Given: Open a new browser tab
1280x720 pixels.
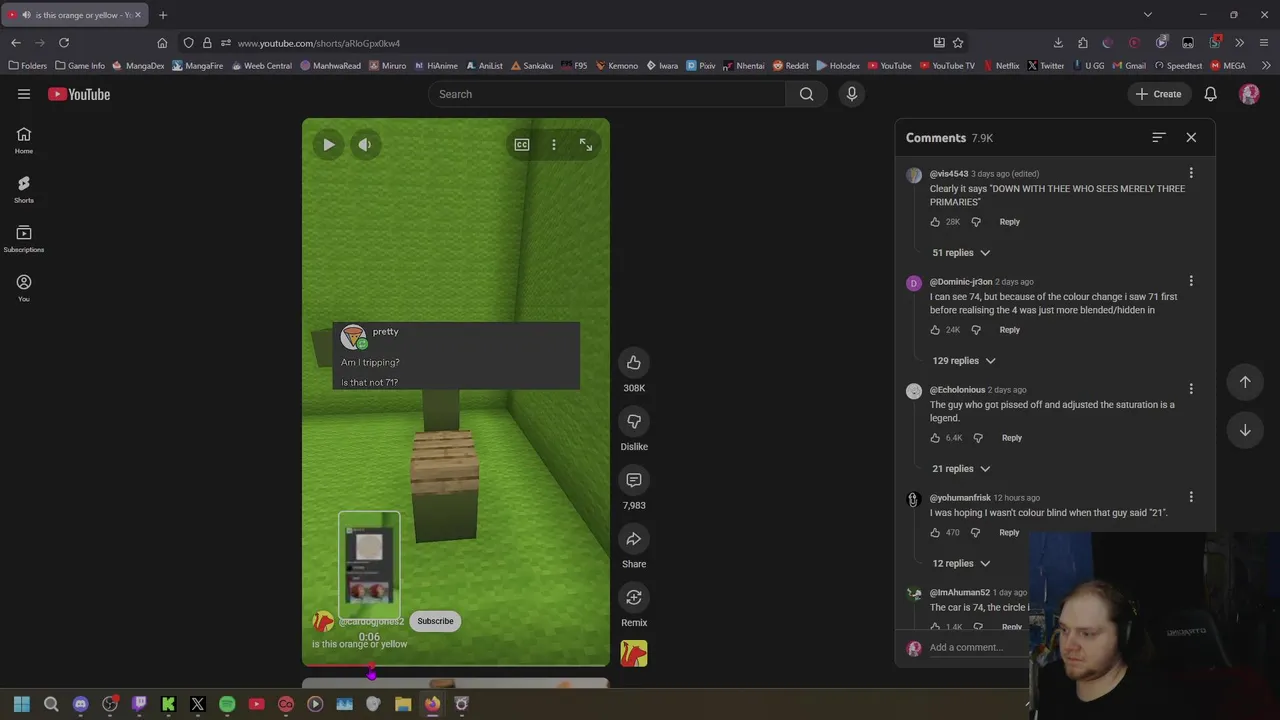Looking at the screenshot, I should click(163, 15).
